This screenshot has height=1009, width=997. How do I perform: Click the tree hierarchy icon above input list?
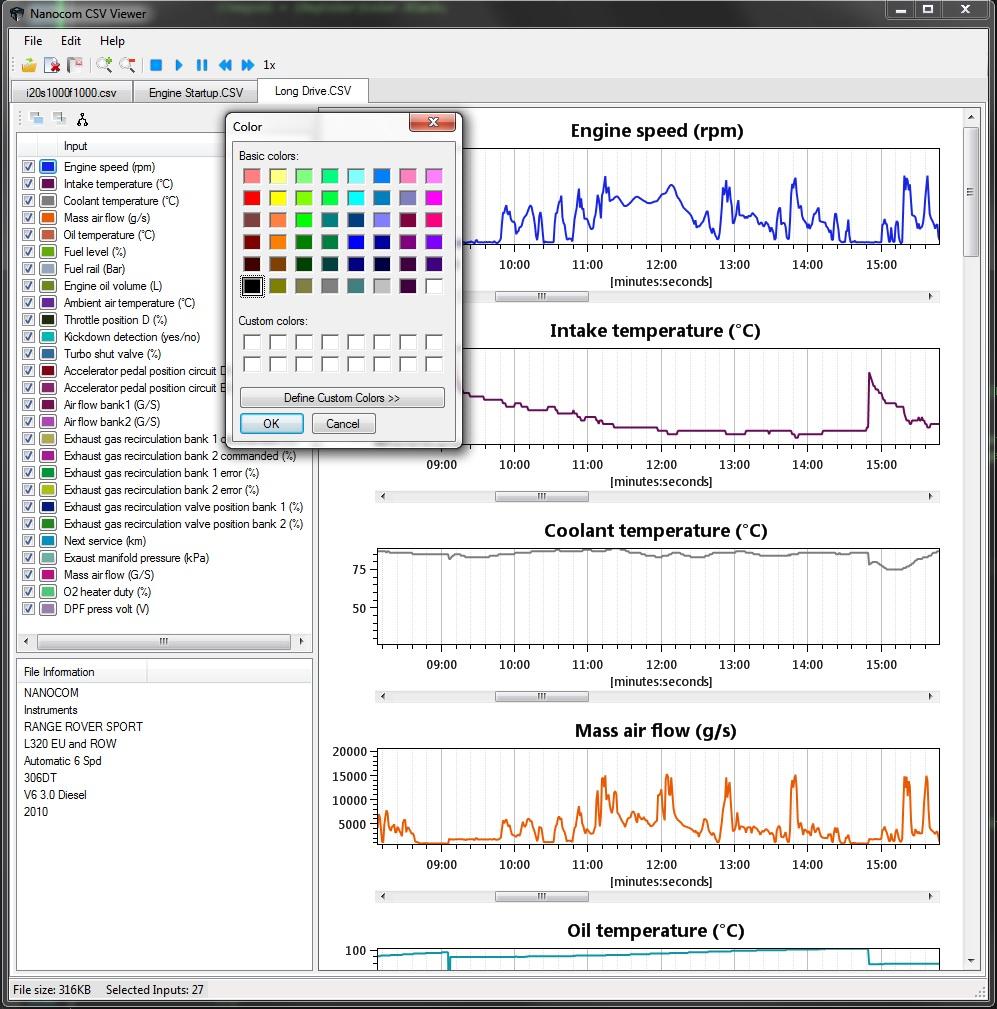(82, 119)
